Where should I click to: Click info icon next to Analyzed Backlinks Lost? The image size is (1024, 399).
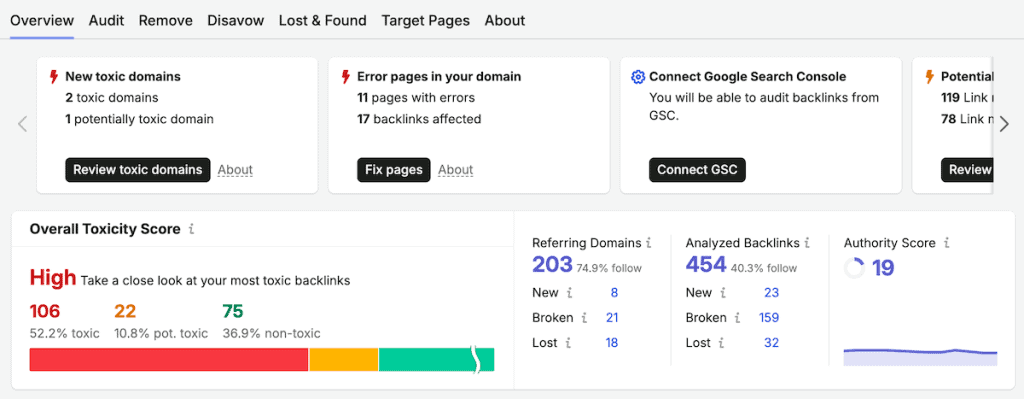pyautogui.click(x=722, y=343)
